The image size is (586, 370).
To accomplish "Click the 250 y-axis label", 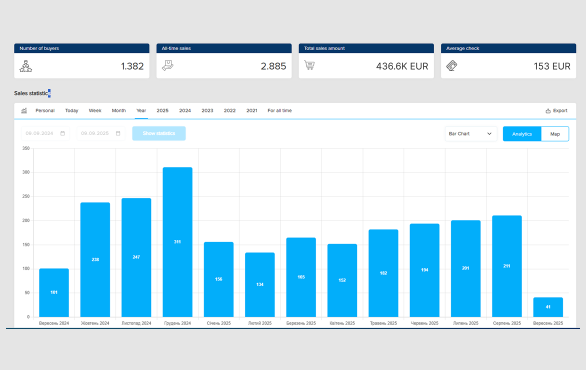I will (26, 197).
